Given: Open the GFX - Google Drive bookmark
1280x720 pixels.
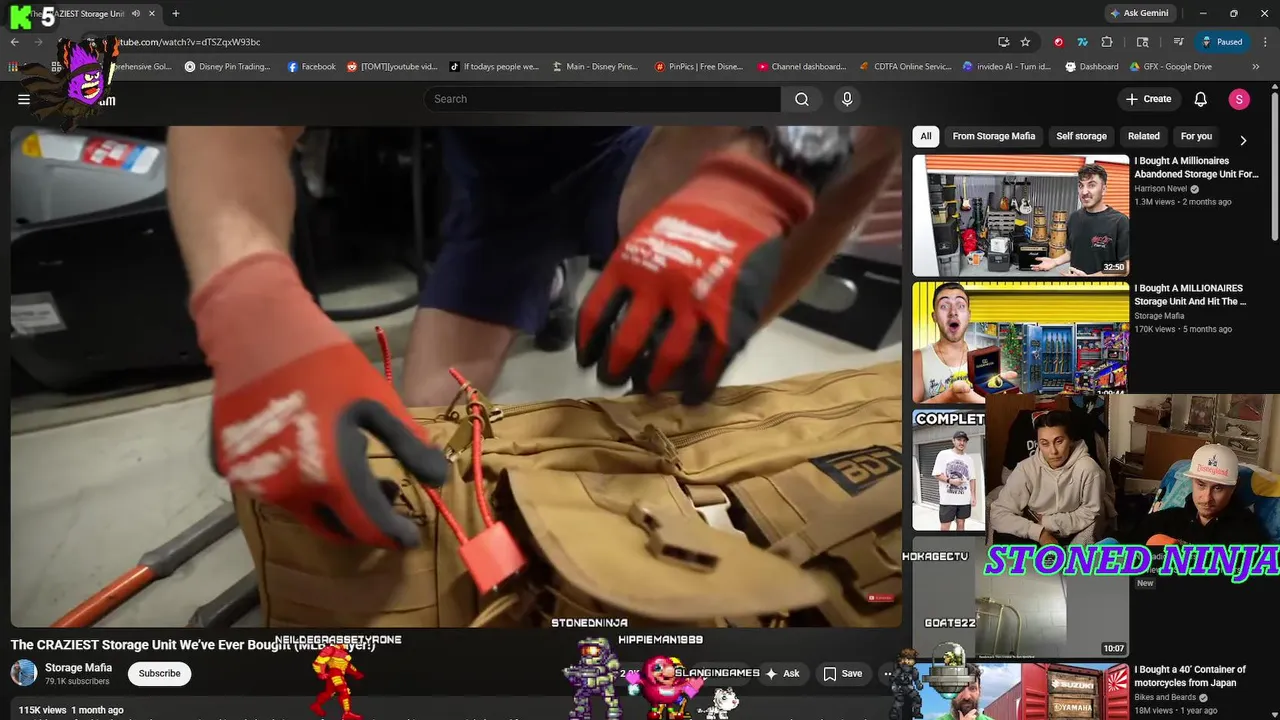Looking at the screenshot, I should (x=1170, y=67).
